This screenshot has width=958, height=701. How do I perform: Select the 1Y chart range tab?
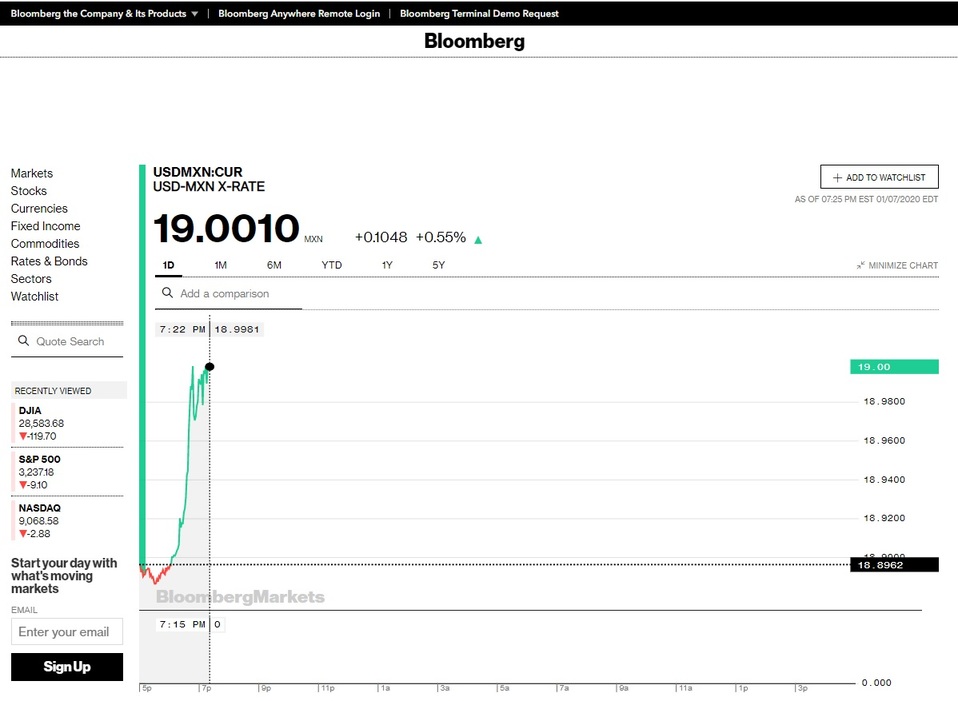[x=387, y=265]
